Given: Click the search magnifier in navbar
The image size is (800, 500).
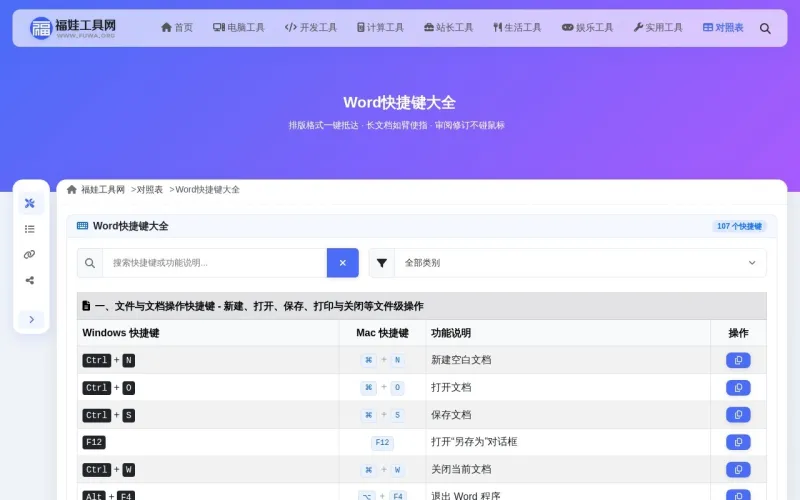Looking at the screenshot, I should [x=765, y=29].
